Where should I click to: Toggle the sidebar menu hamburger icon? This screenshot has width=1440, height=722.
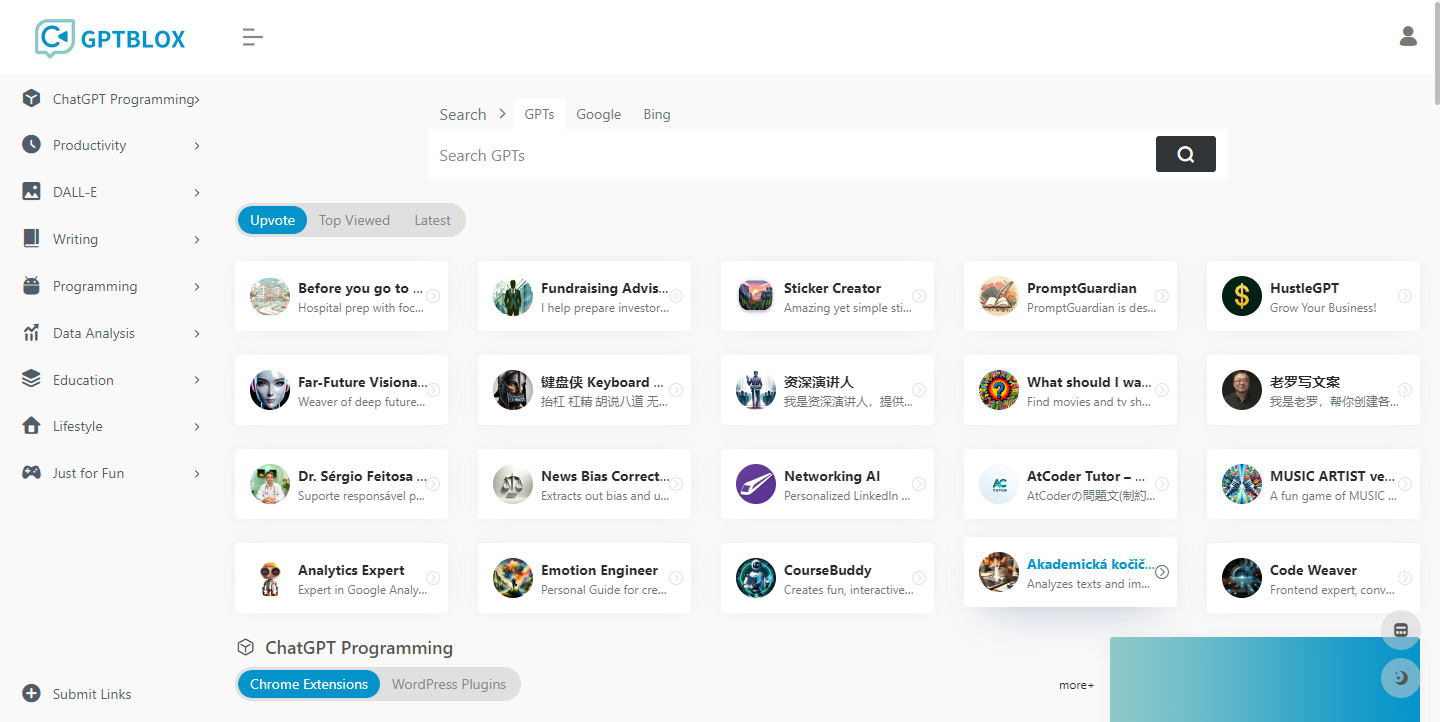tap(253, 38)
